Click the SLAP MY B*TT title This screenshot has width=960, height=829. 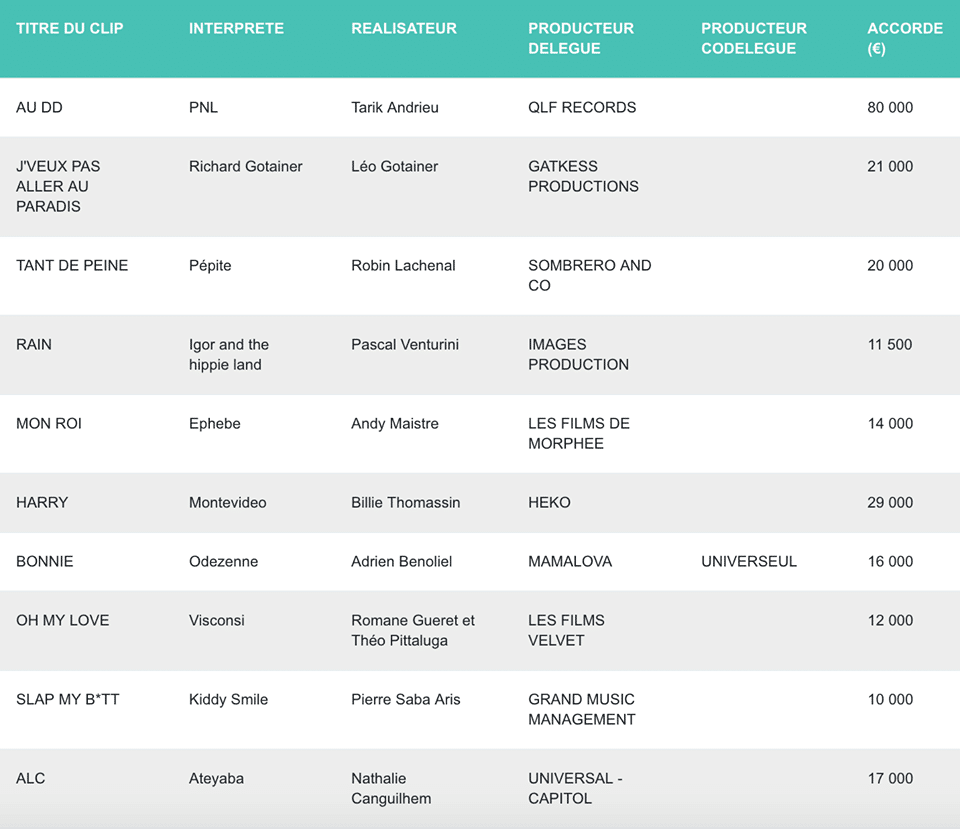(x=68, y=699)
